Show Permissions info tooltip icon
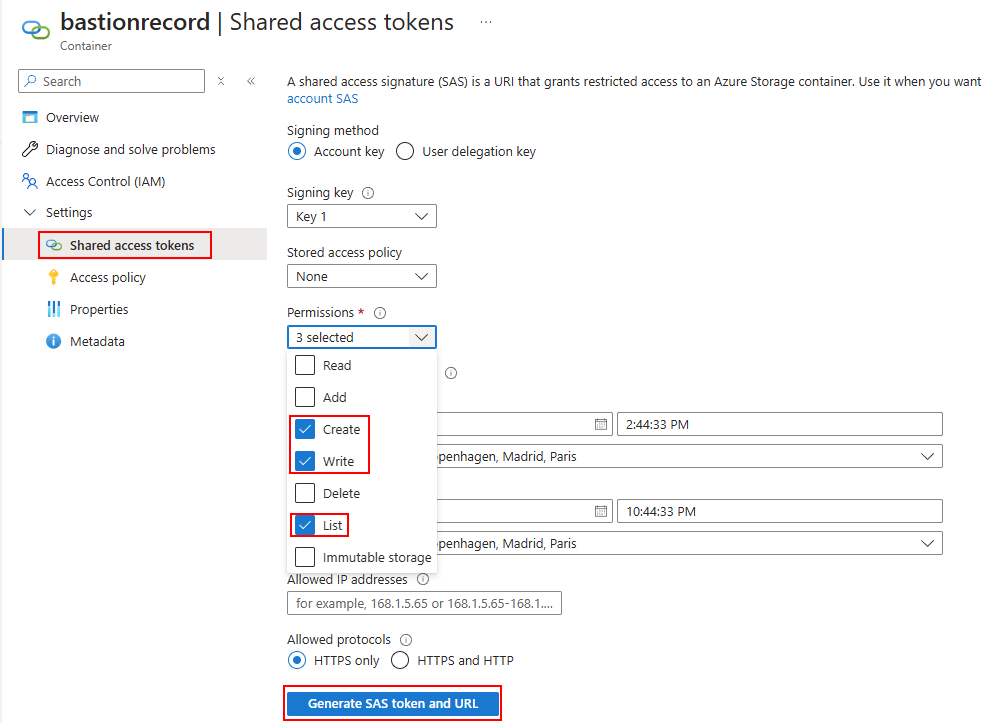Image resolution: width=983 pixels, height=723 pixels. [380, 313]
